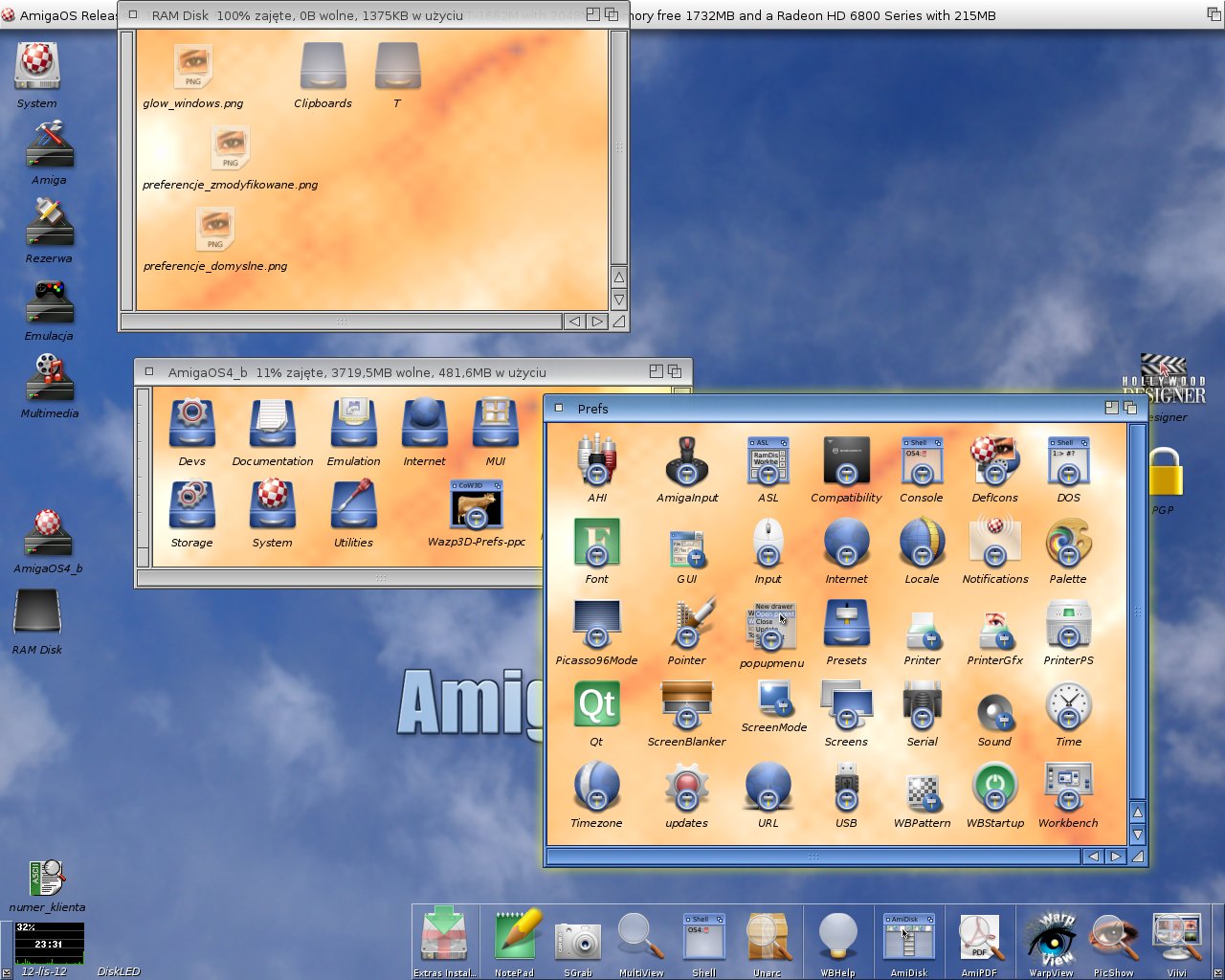Viewport: 1225px width, 980px height.
Task: Open Emulacja volume on desktop
Action: [x=49, y=301]
